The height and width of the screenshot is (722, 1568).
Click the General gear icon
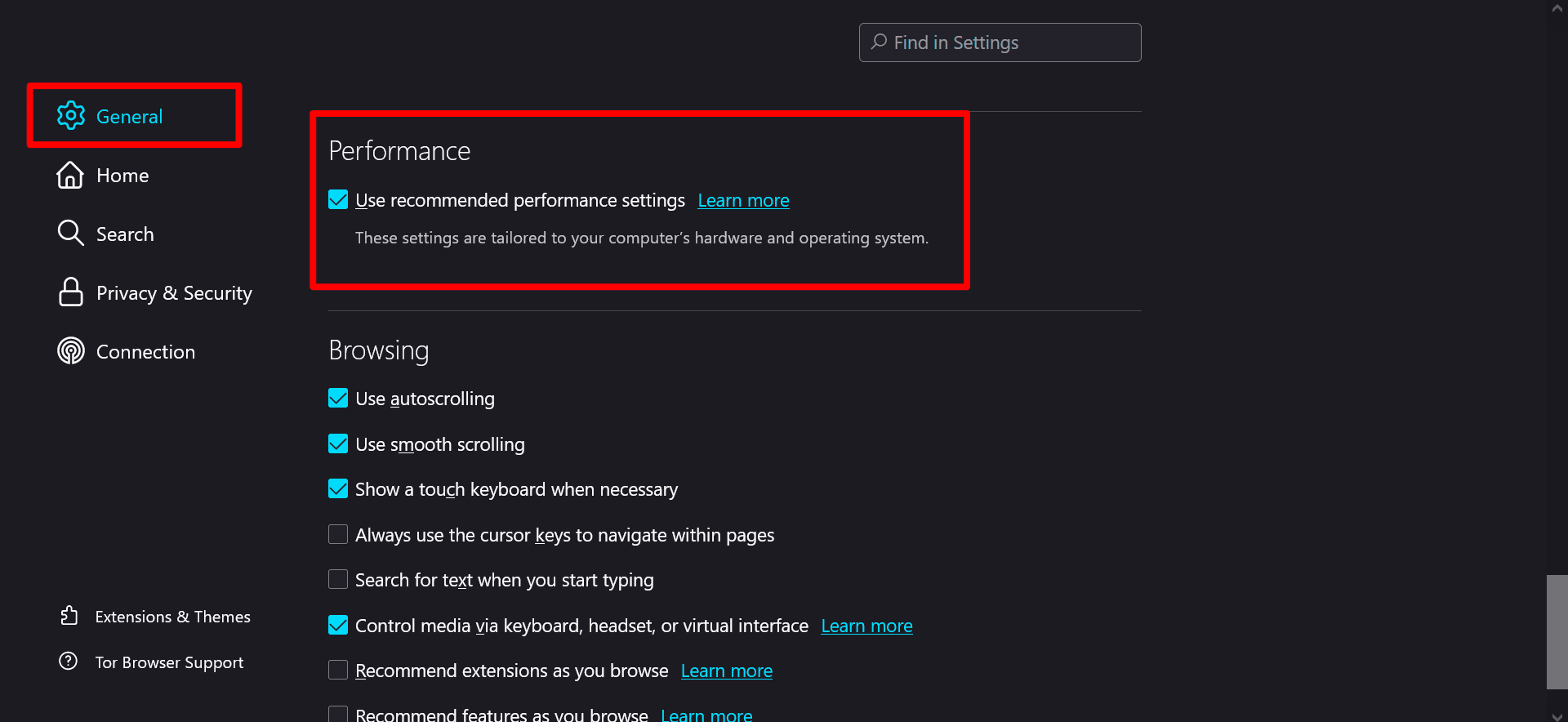(x=71, y=116)
